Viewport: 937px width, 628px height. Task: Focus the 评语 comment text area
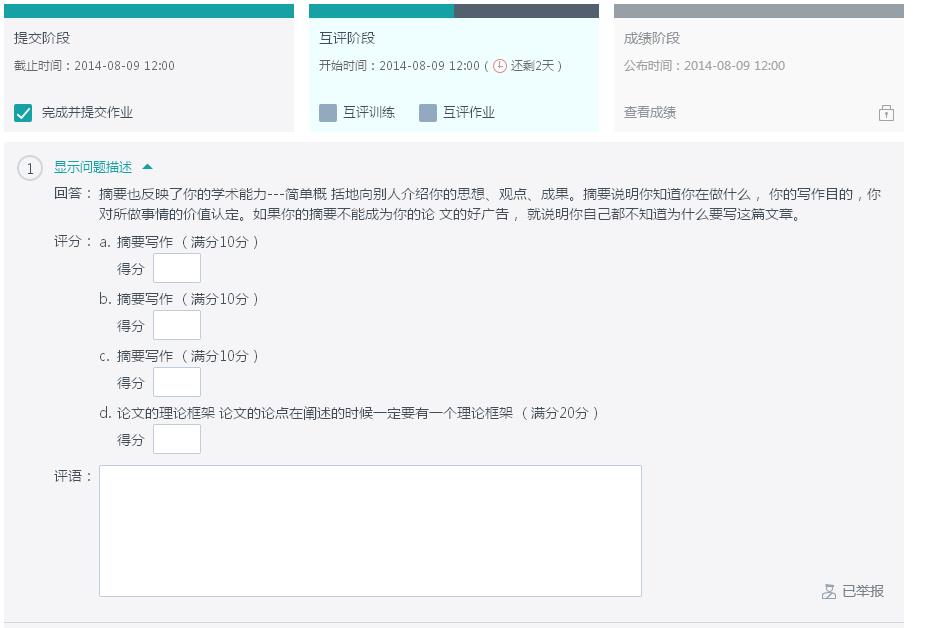coord(370,530)
